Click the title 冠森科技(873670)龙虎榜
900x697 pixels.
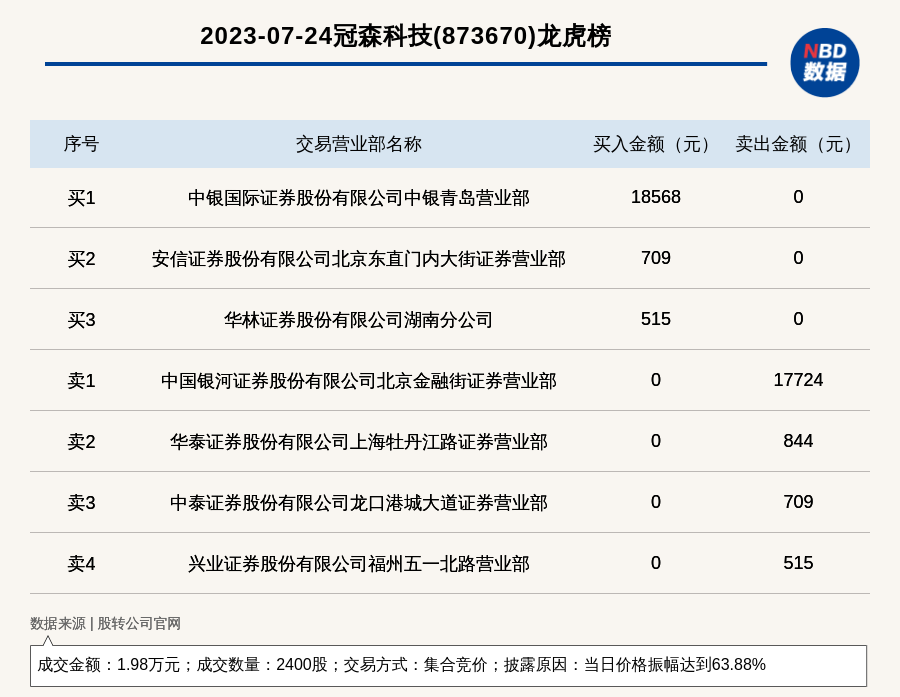[405, 36]
